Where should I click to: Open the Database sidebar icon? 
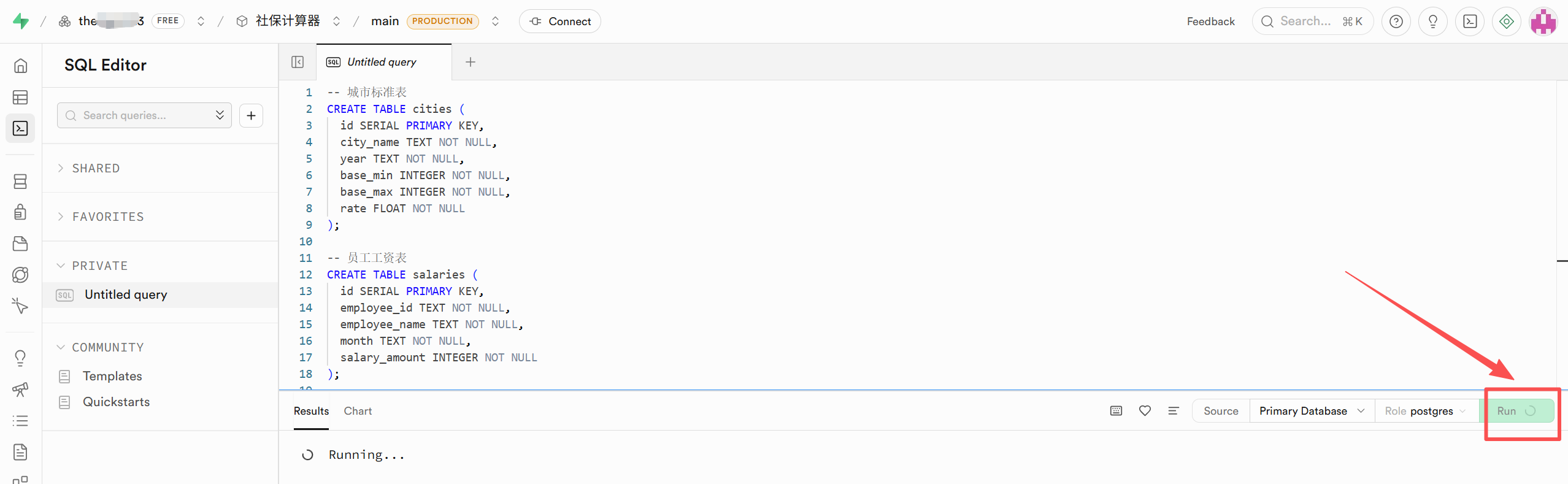(20, 181)
